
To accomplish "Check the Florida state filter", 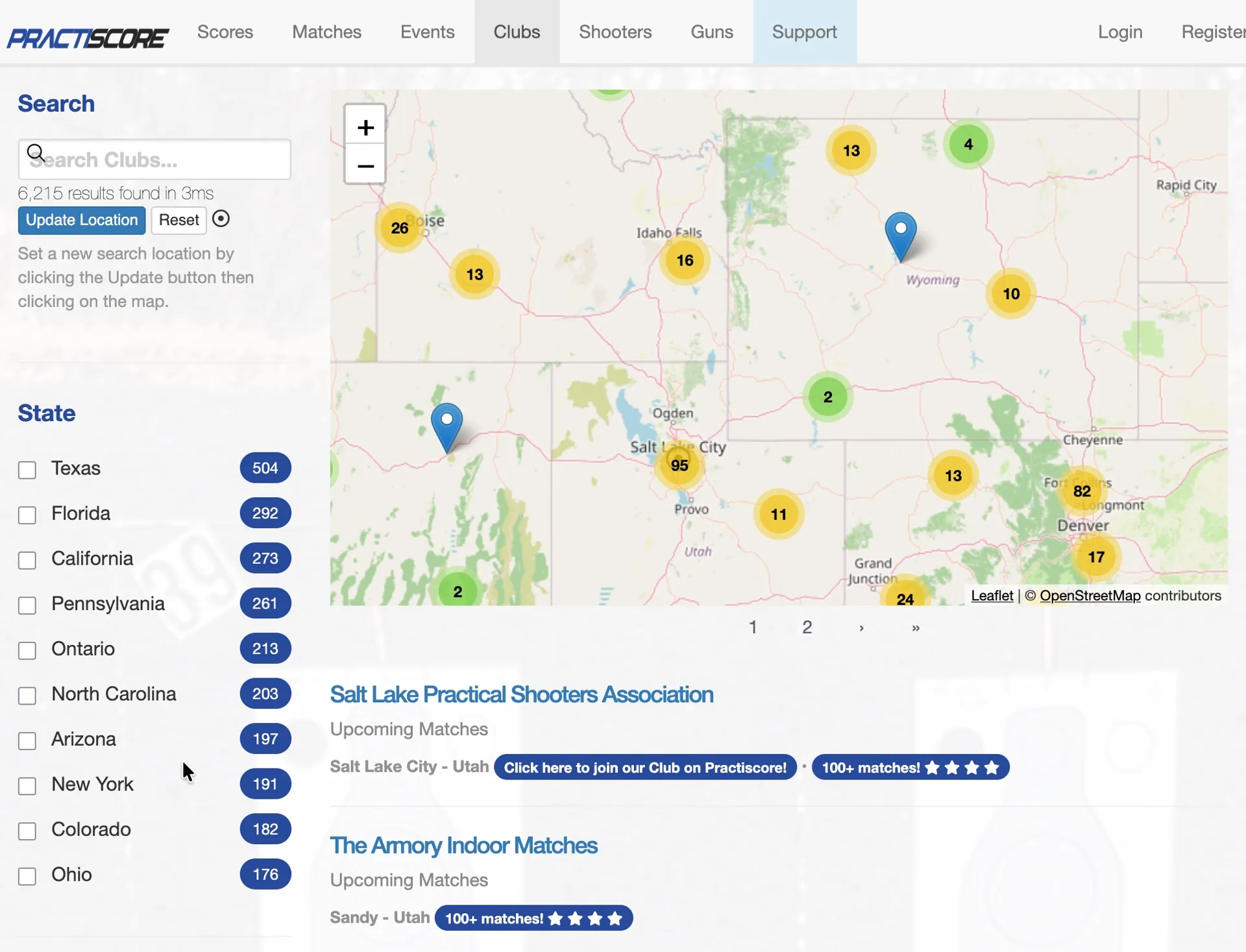I will [27, 515].
